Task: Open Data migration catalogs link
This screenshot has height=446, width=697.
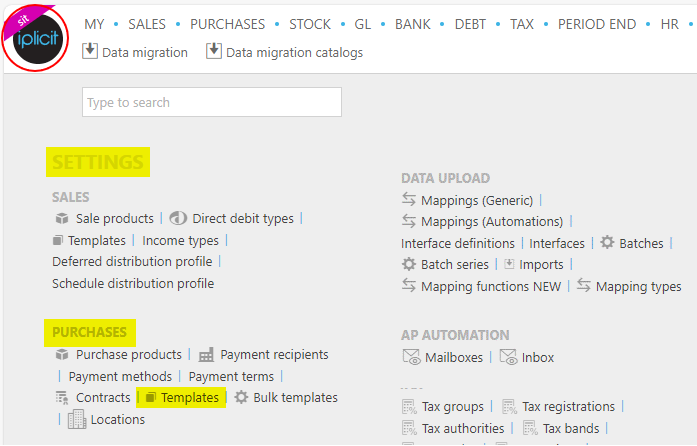Action: click(x=295, y=52)
